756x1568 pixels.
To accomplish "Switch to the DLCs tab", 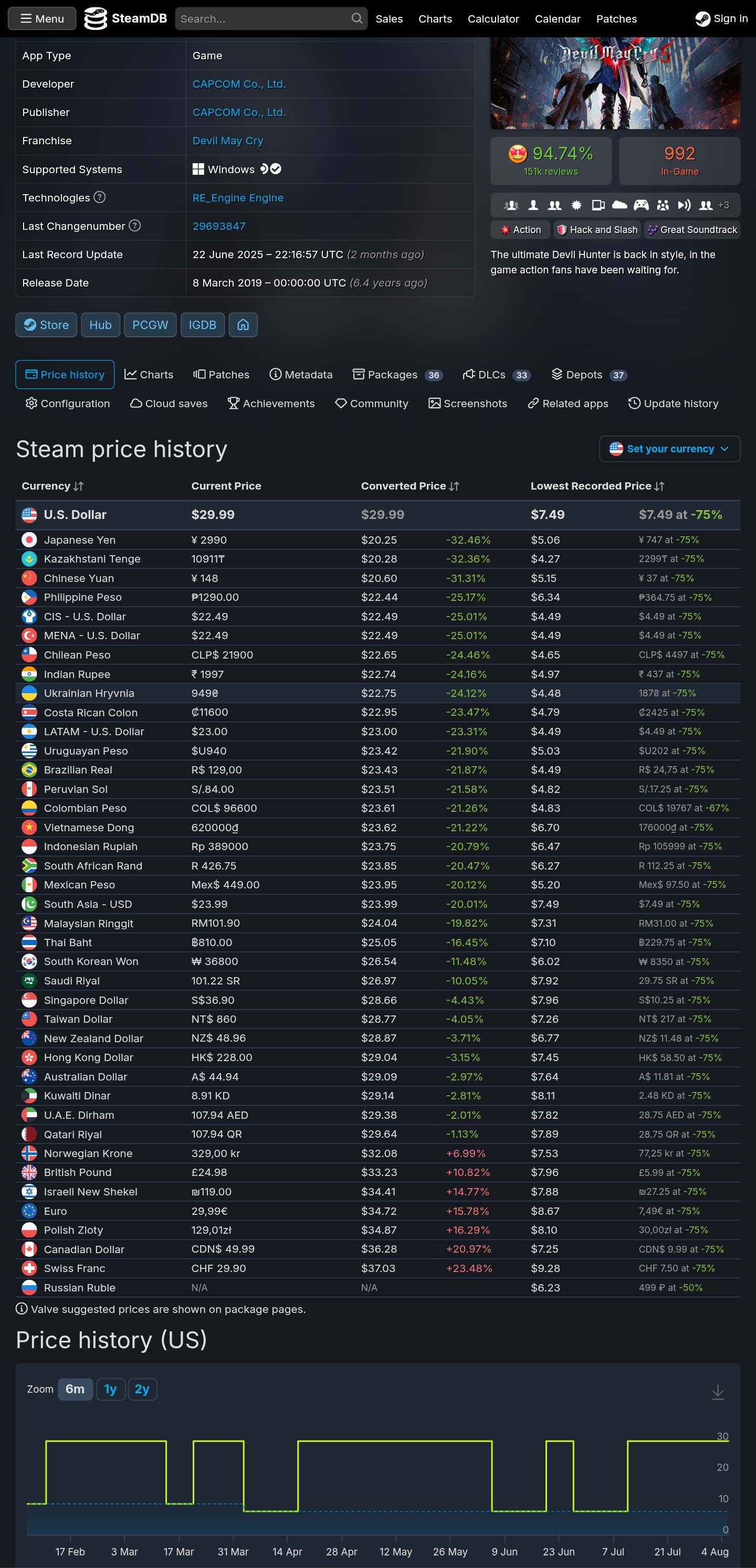I will [497, 374].
